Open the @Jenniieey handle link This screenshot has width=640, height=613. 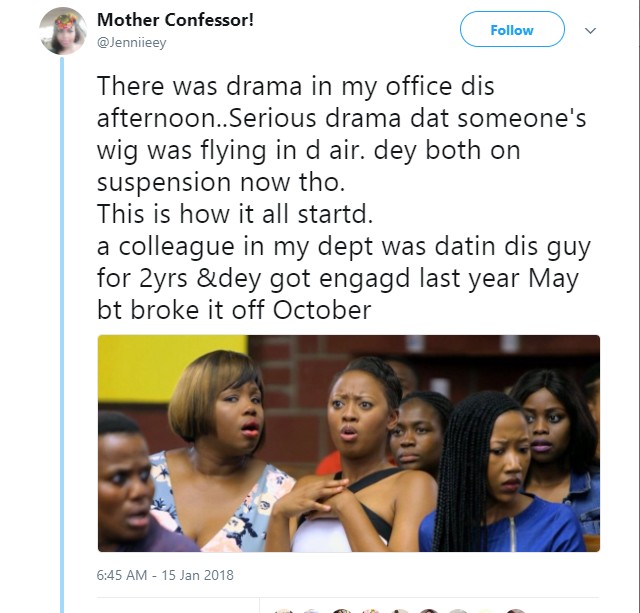coord(129,42)
